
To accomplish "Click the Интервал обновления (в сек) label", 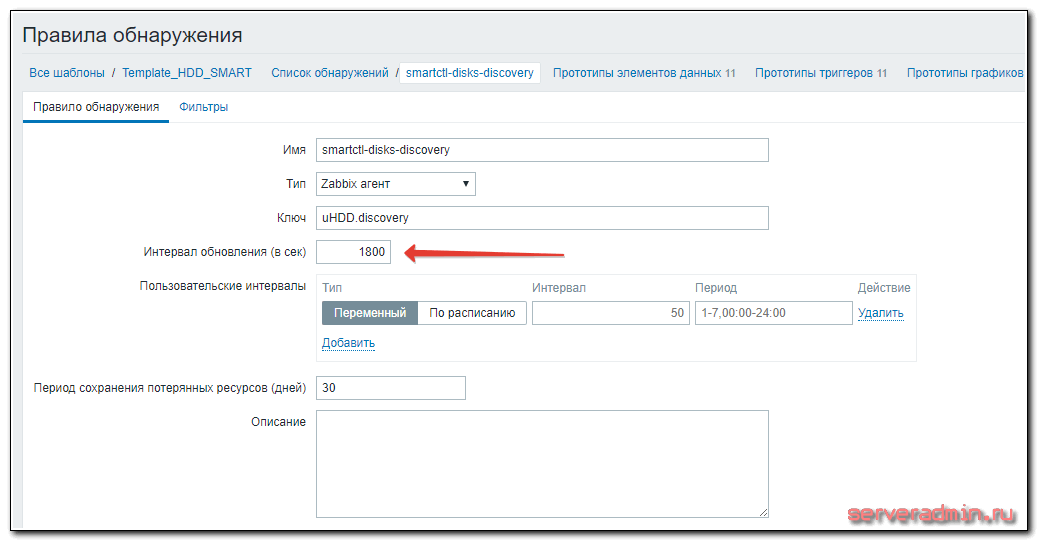I will click(225, 252).
